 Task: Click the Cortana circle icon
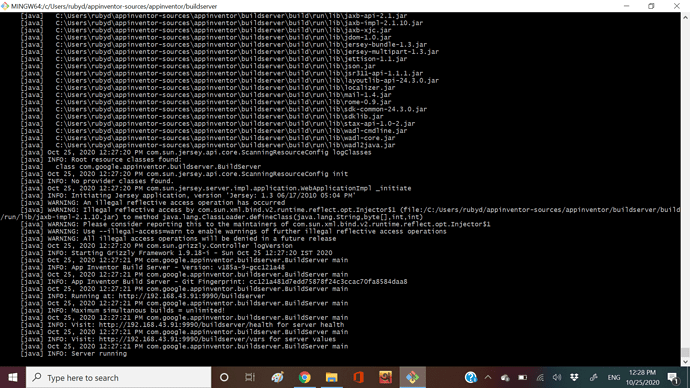pyautogui.click(x=224, y=377)
